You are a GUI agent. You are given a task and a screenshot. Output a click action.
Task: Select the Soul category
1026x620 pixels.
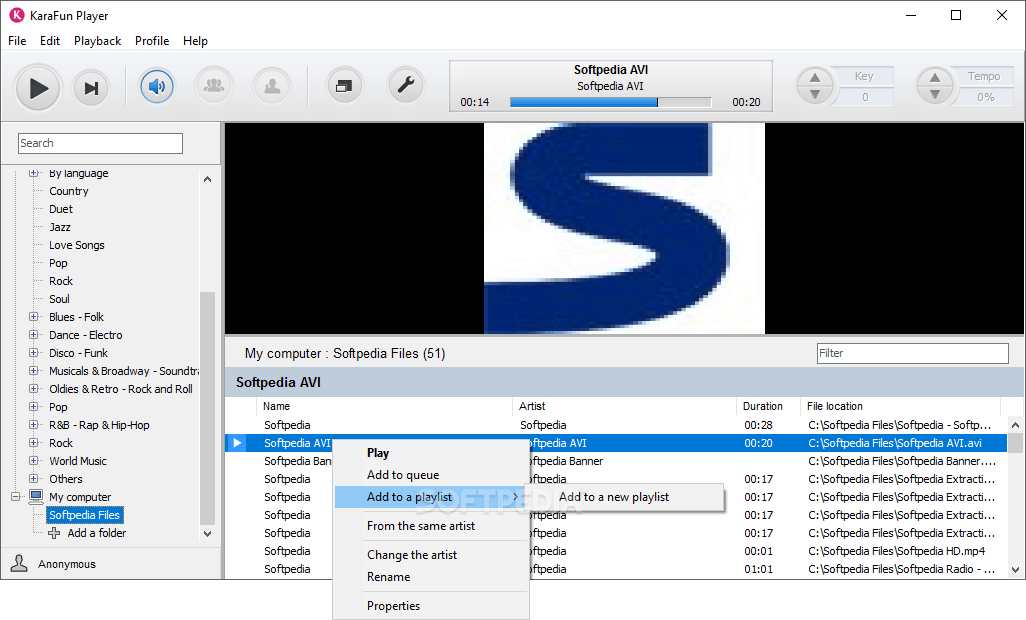click(x=60, y=299)
